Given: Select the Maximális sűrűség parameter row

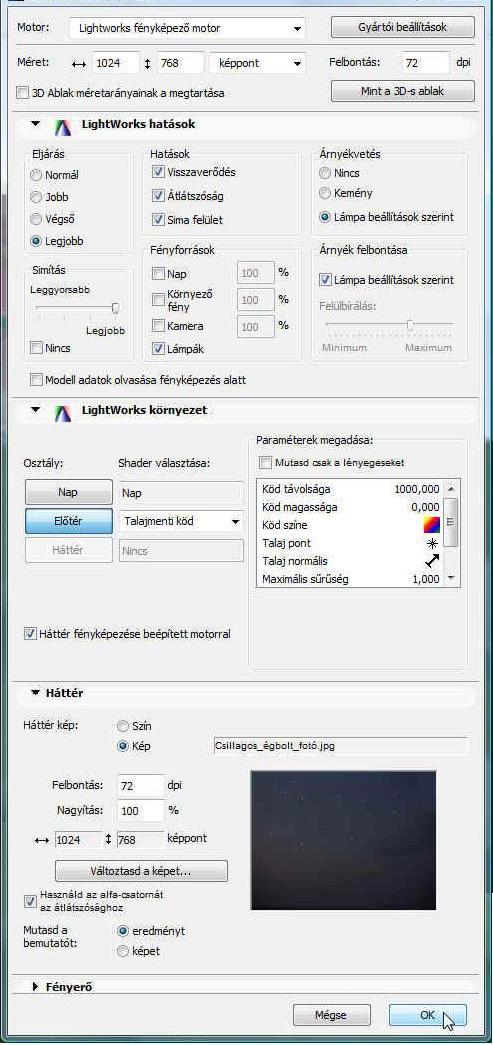Looking at the screenshot, I should [350, 579].
